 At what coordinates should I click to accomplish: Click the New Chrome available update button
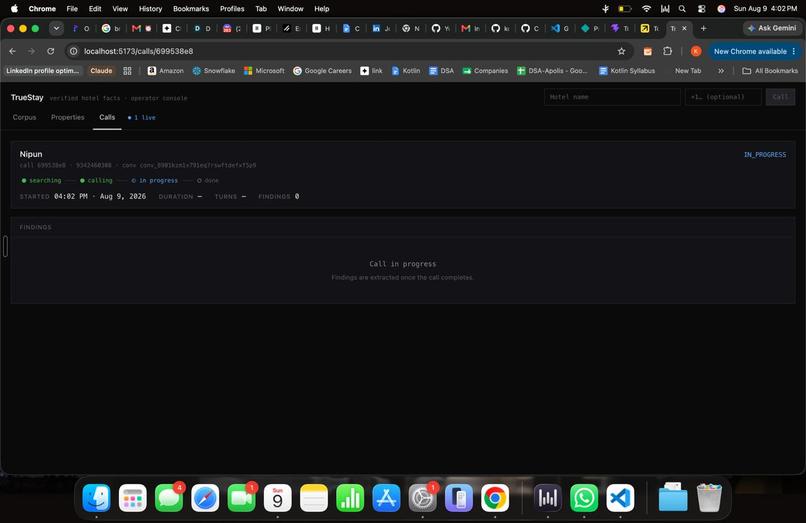click(x=754, y=51)
